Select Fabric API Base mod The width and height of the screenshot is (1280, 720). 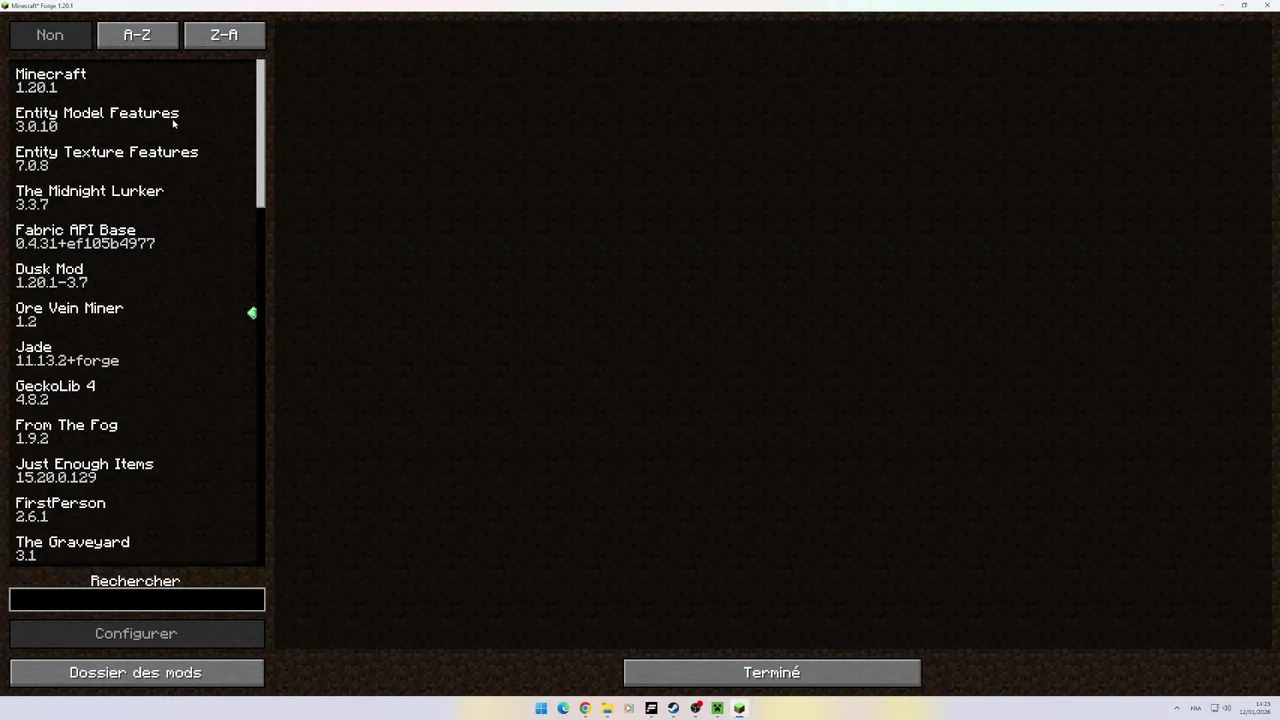click(x=133, y=236)
